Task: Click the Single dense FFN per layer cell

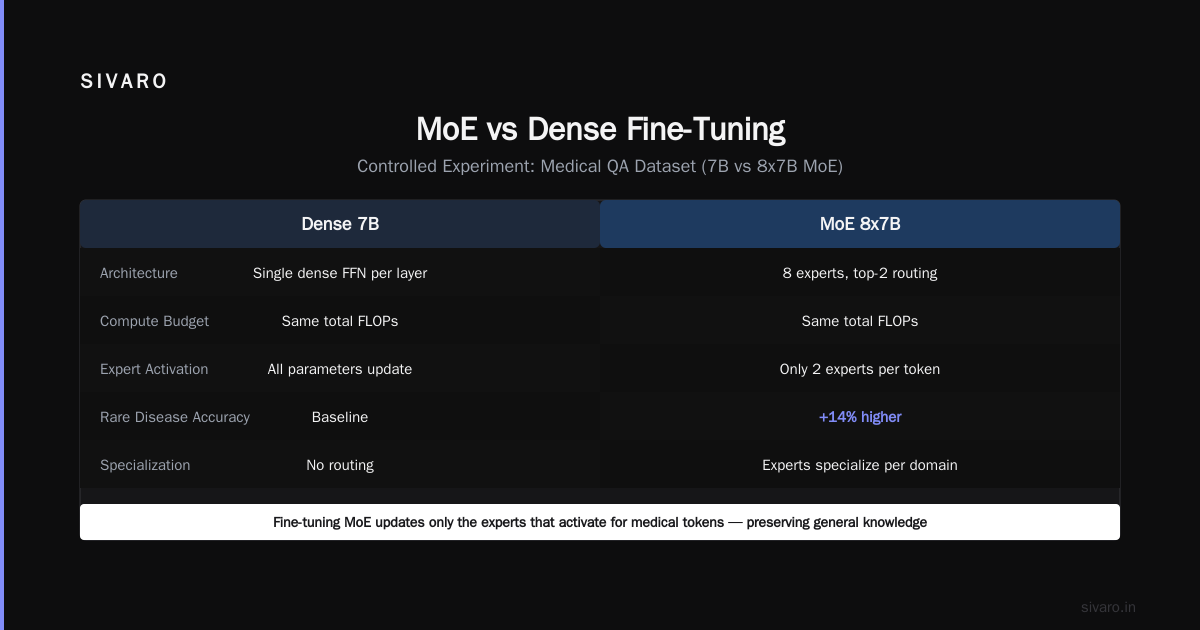Action: [340, 273]
